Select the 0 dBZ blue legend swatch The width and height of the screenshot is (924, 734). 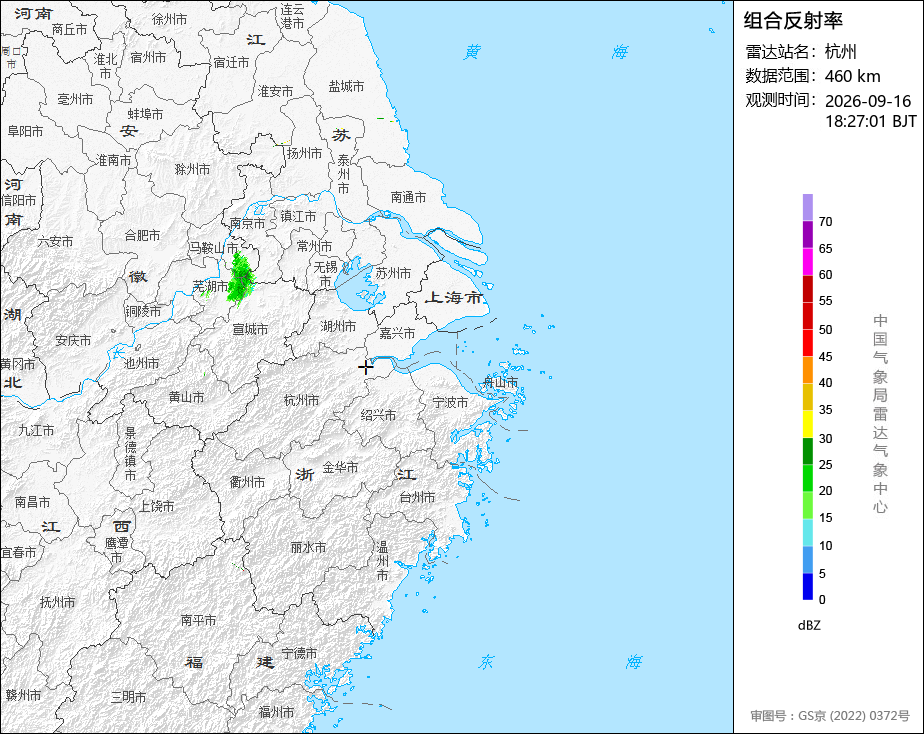click(x=807, y=586)
